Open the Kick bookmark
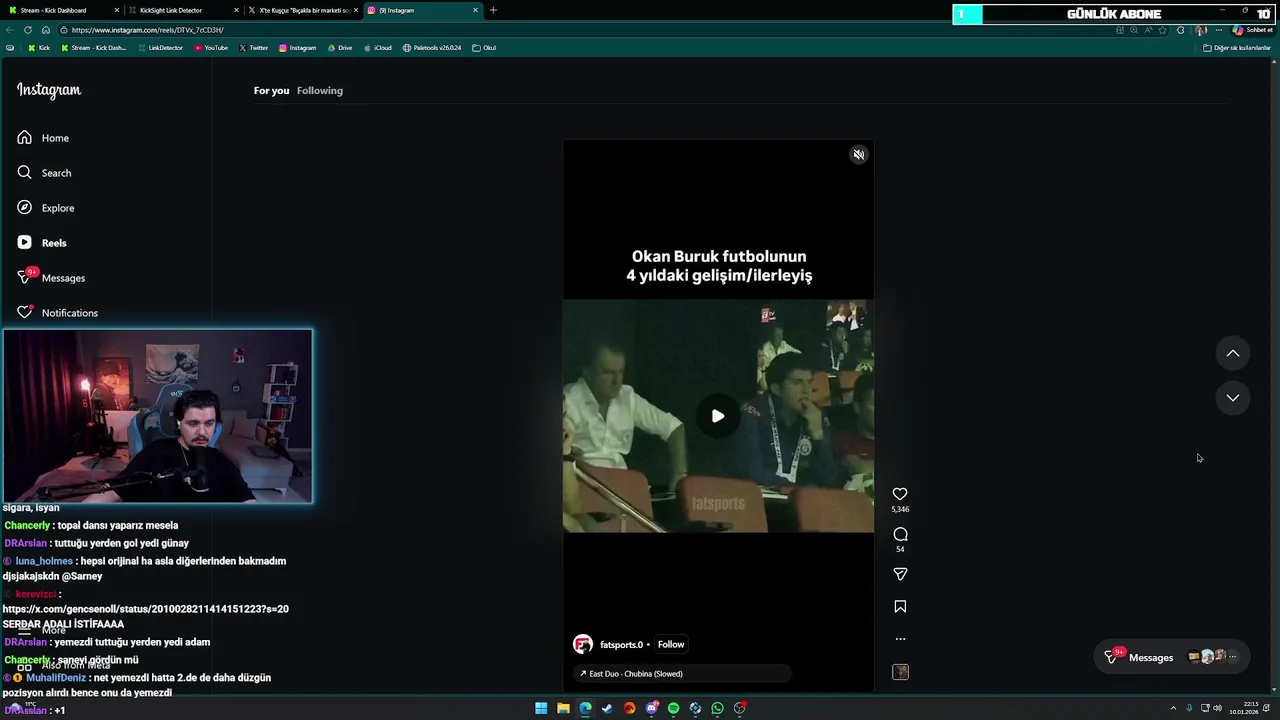Screen dimensions: 1280x720 (39, 48)
